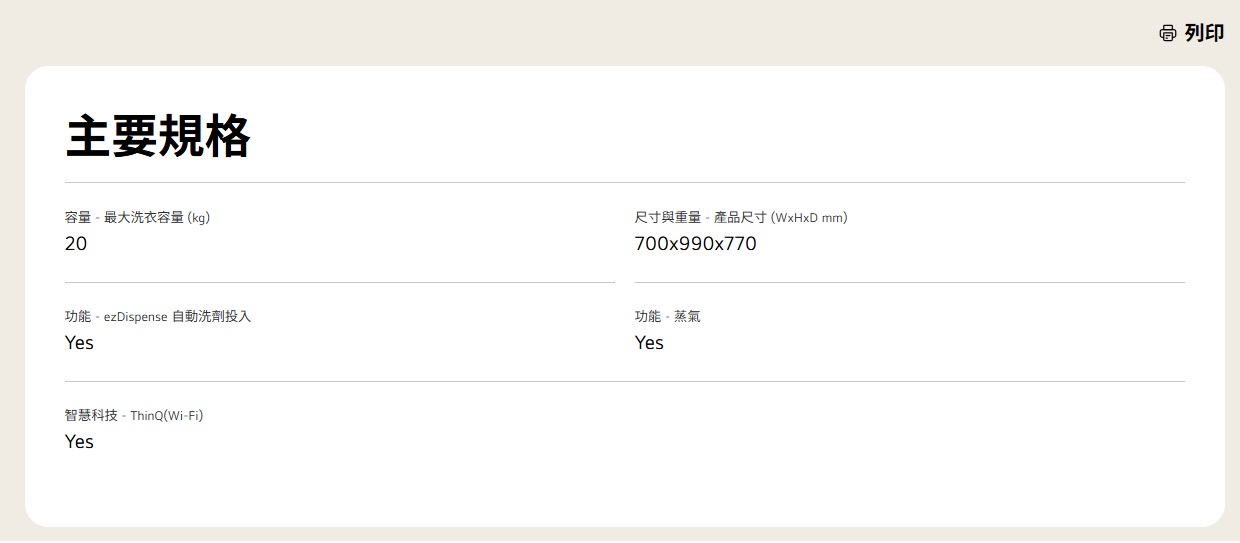This screenshot has width=1240, height=543.
Task: Click the 最大洗衣容量 spec name
Action: coord(143,217)
